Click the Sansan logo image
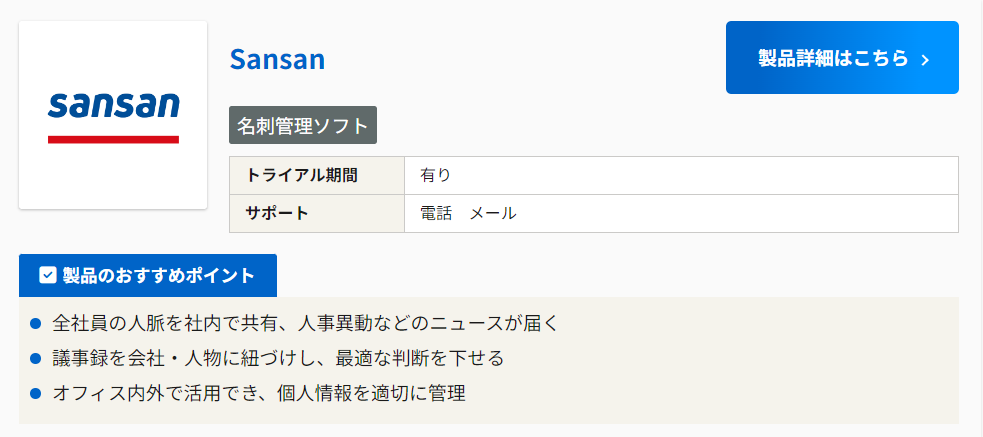The image size is (983, 437). (113, 116)
